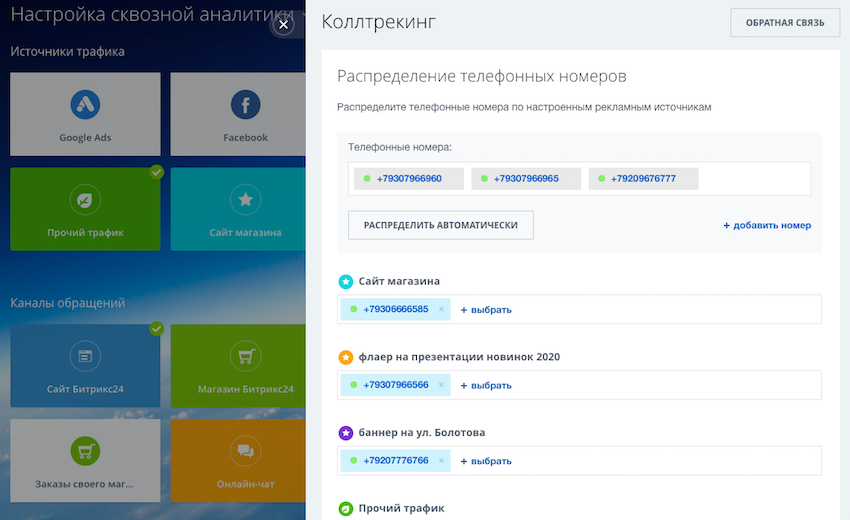The image size is (850, 520).
Task: Select the phone number +79209676777 chip
Action: tap(643, 179)
